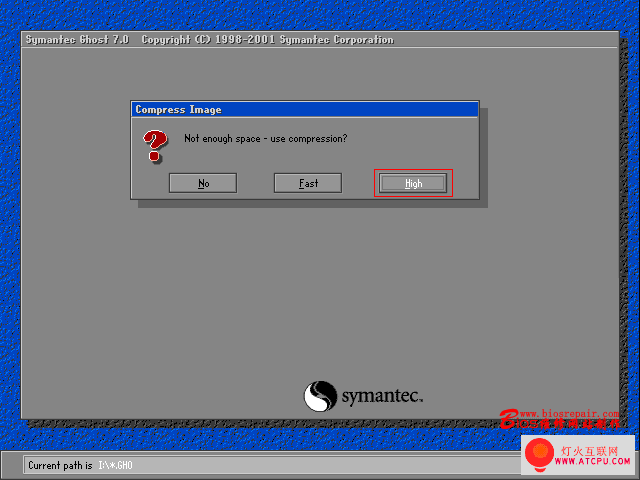This screenshot has width=640, height=480.
Task: Pick High compression button
Action: click(413, 183)
